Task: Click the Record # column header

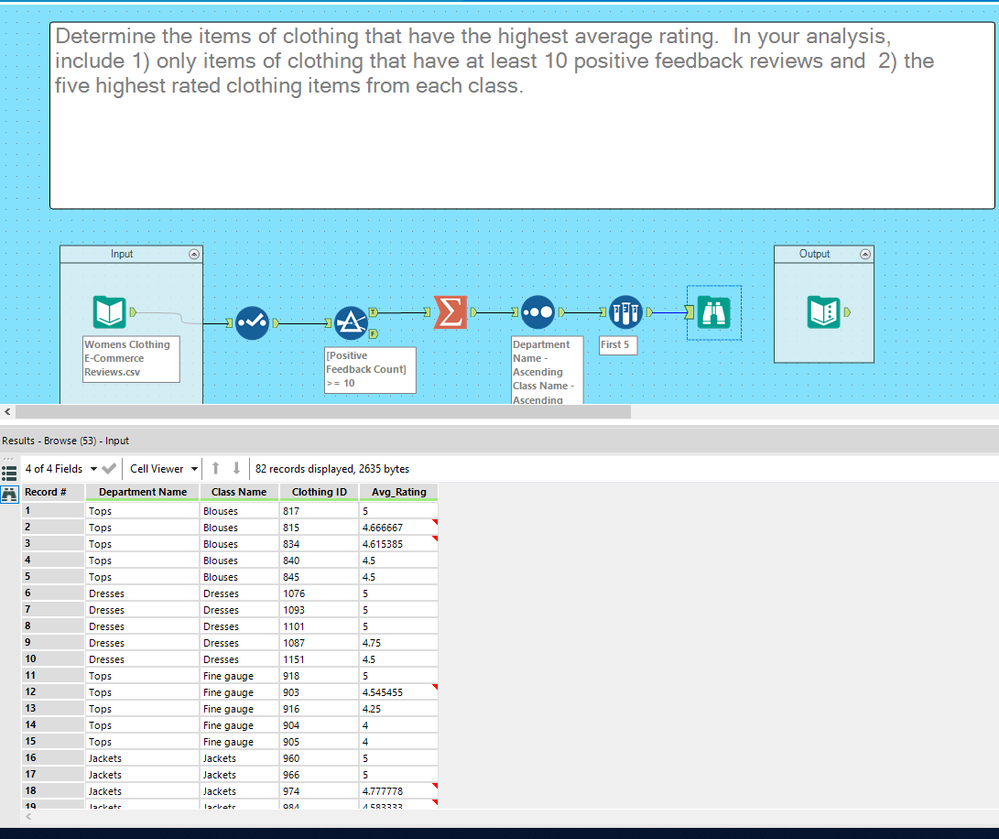Action: click(x=54, y=492)
